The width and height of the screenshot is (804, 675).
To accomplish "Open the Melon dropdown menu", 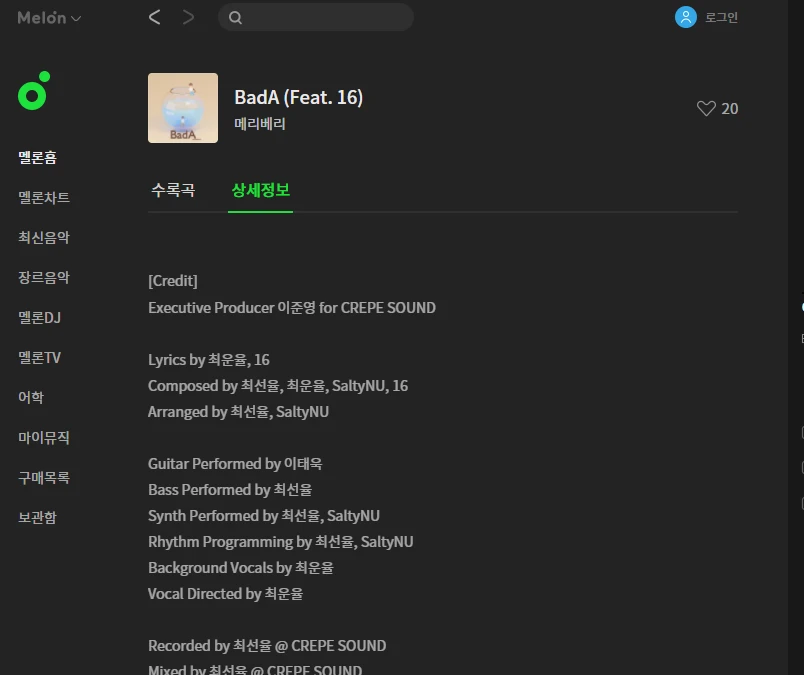I will click(x=49, y=18).
